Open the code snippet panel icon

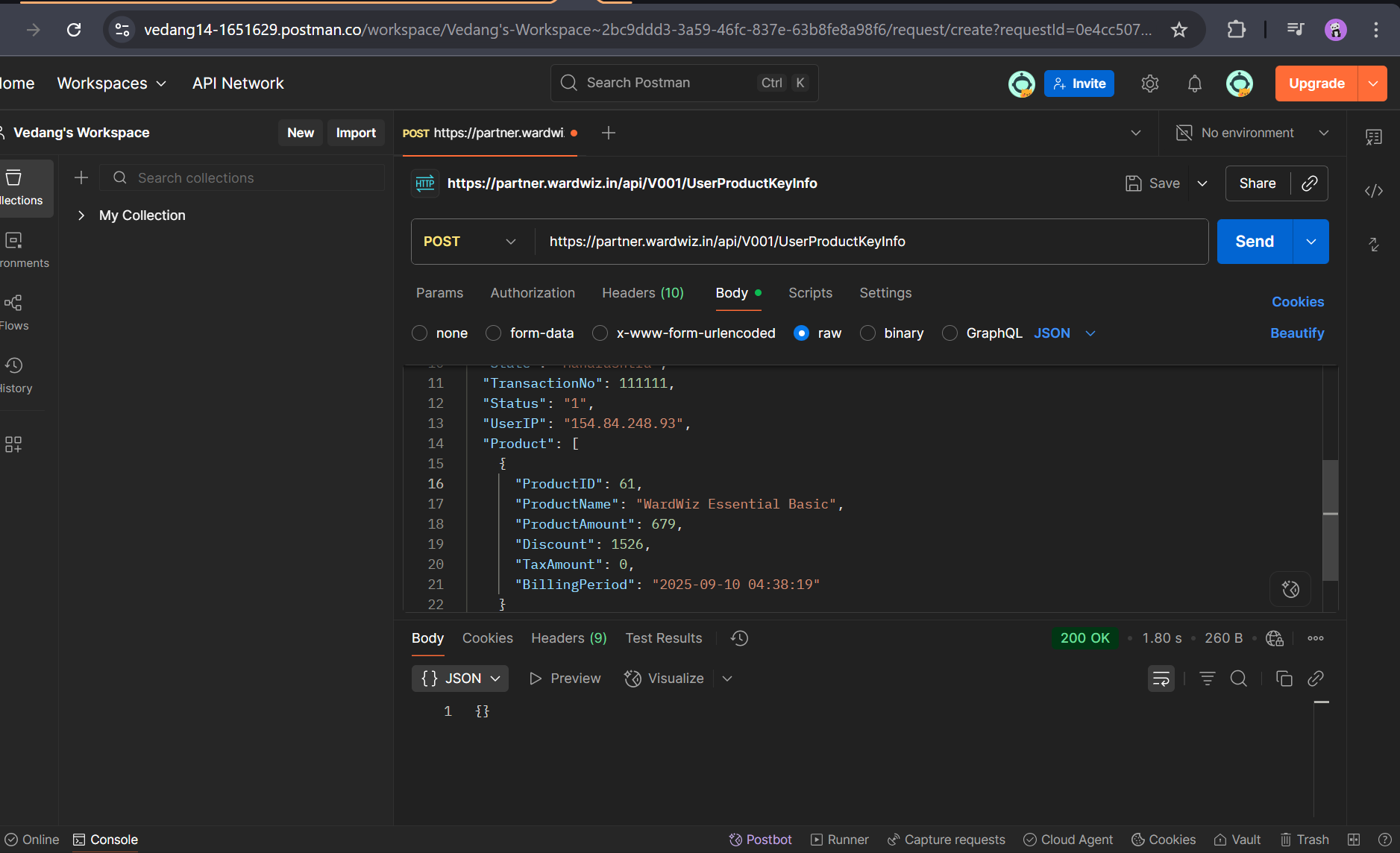(x=1373, y=191)
